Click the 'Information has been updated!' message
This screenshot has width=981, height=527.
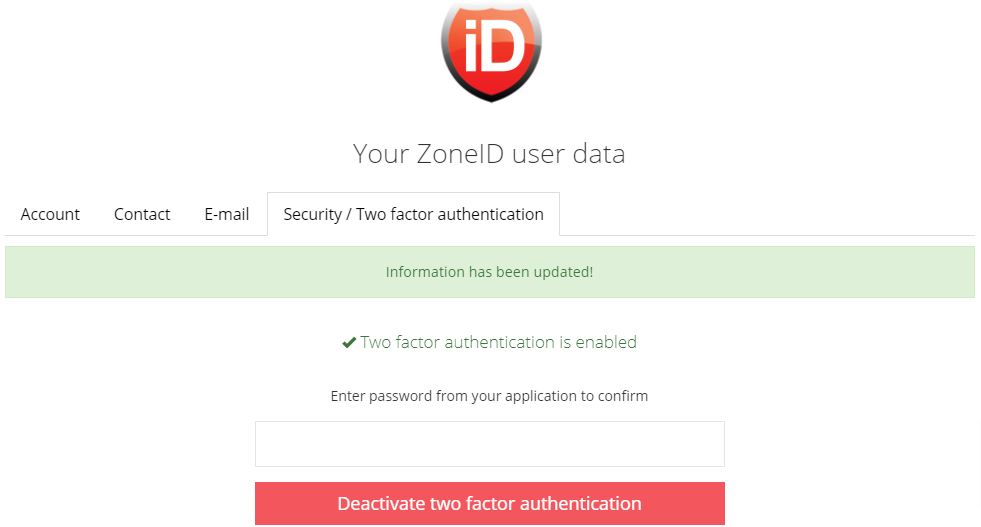489,272
